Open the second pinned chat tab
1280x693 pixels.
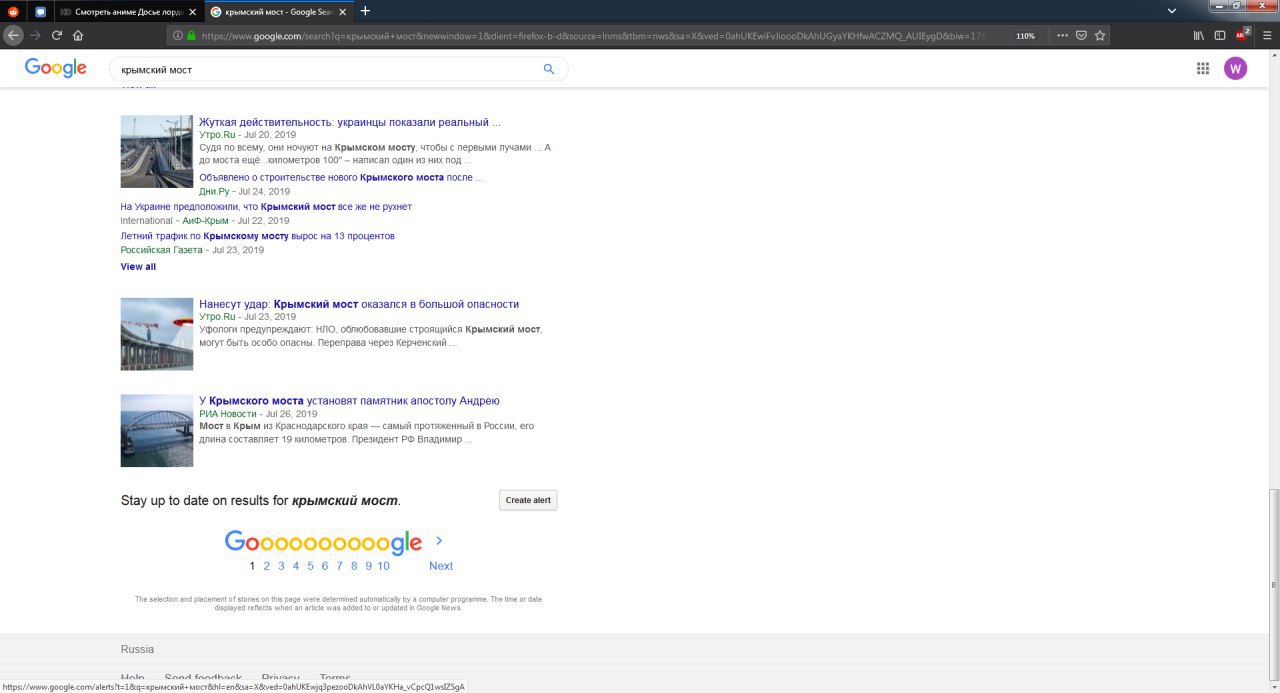coord(40,12)
